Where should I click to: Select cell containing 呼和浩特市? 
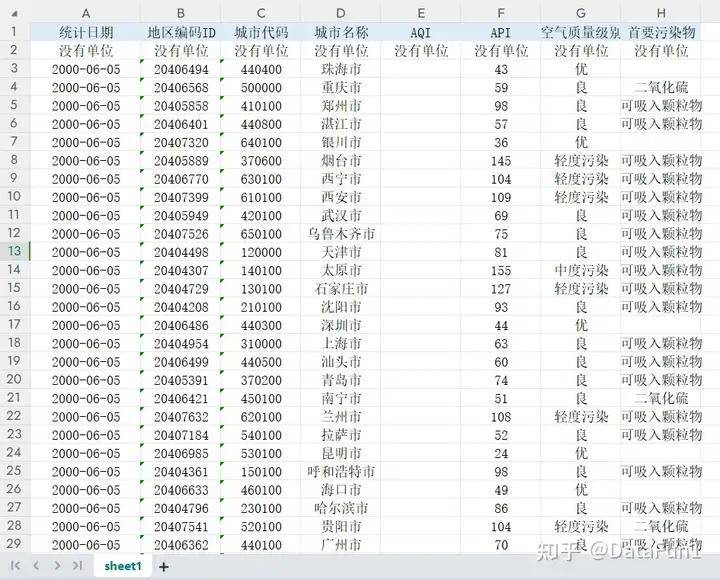341,472
